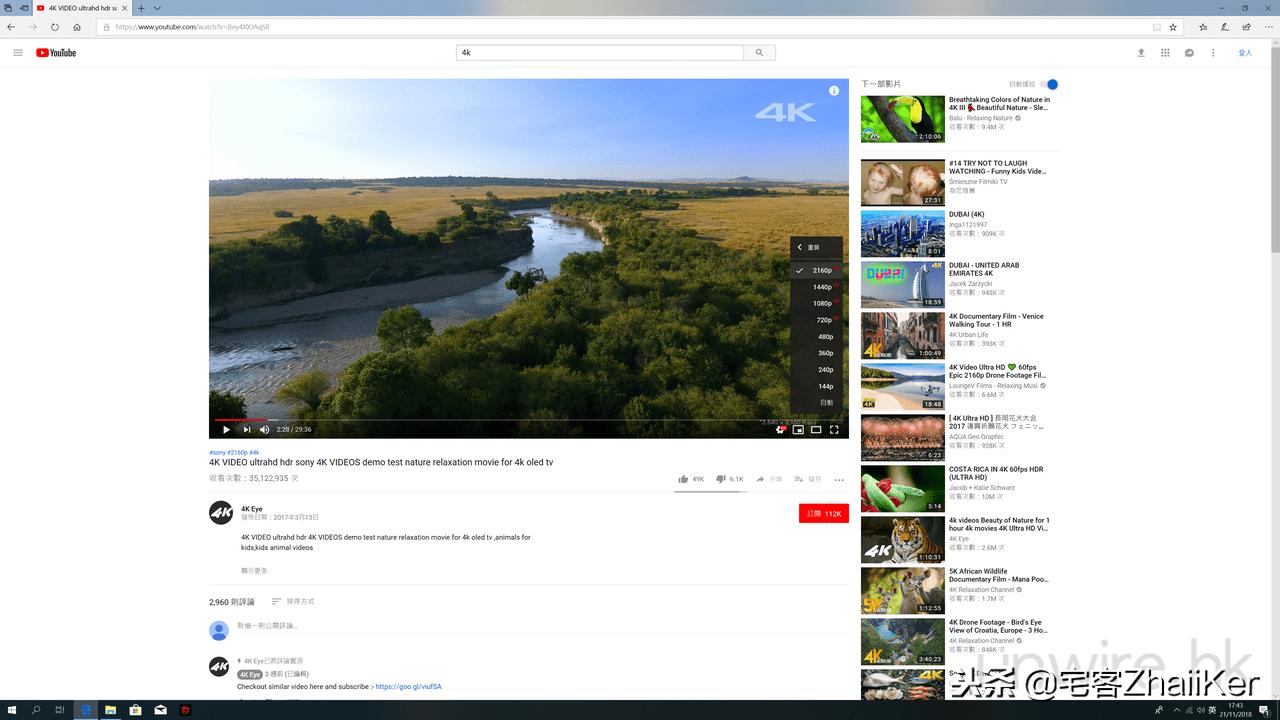This screenshot has height=720, width=1280.
Task: Share the video
Action: (x=769, y=479)
